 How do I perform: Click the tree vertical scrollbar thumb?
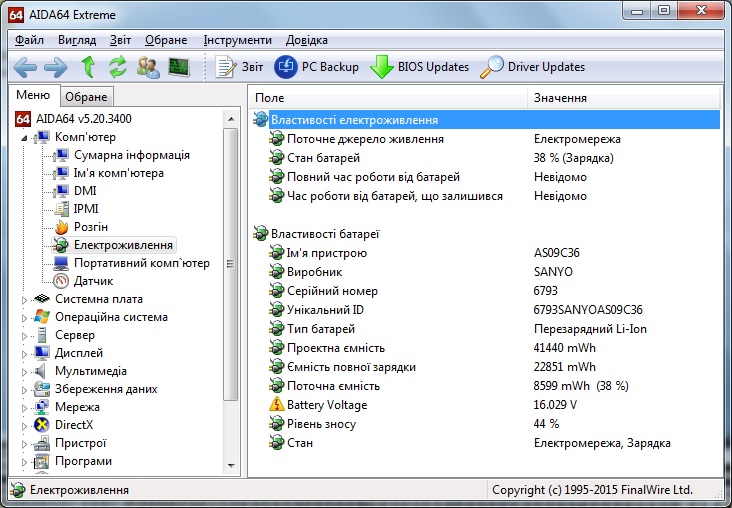(x=231, y=264)
